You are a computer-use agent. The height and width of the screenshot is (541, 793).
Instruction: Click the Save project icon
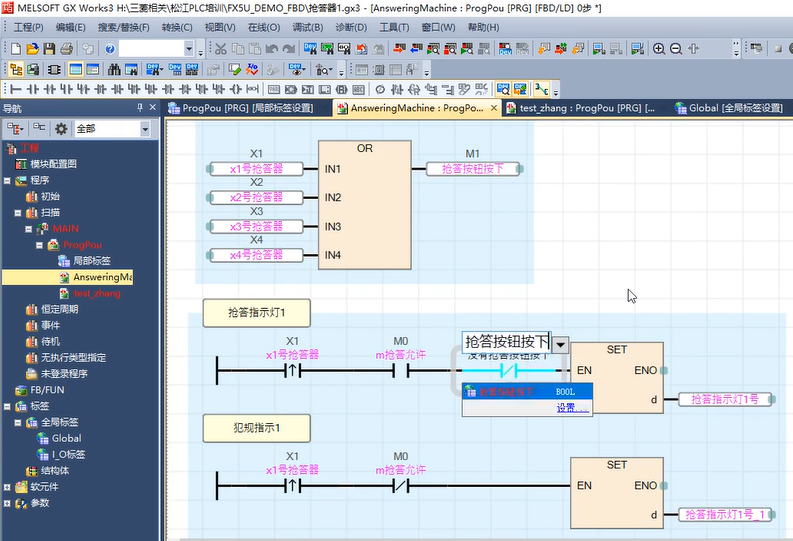coord(48,48)
